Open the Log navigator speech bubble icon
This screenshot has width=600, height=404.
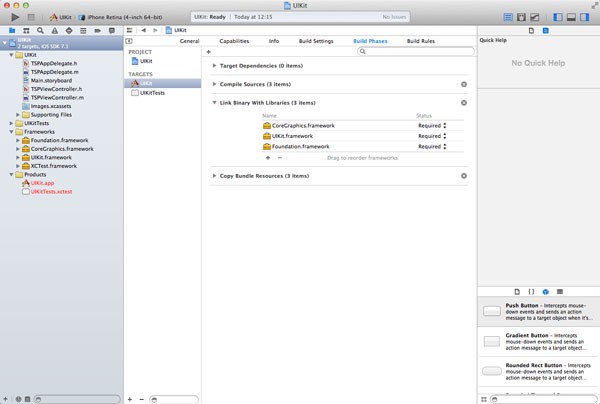[112, 30]
